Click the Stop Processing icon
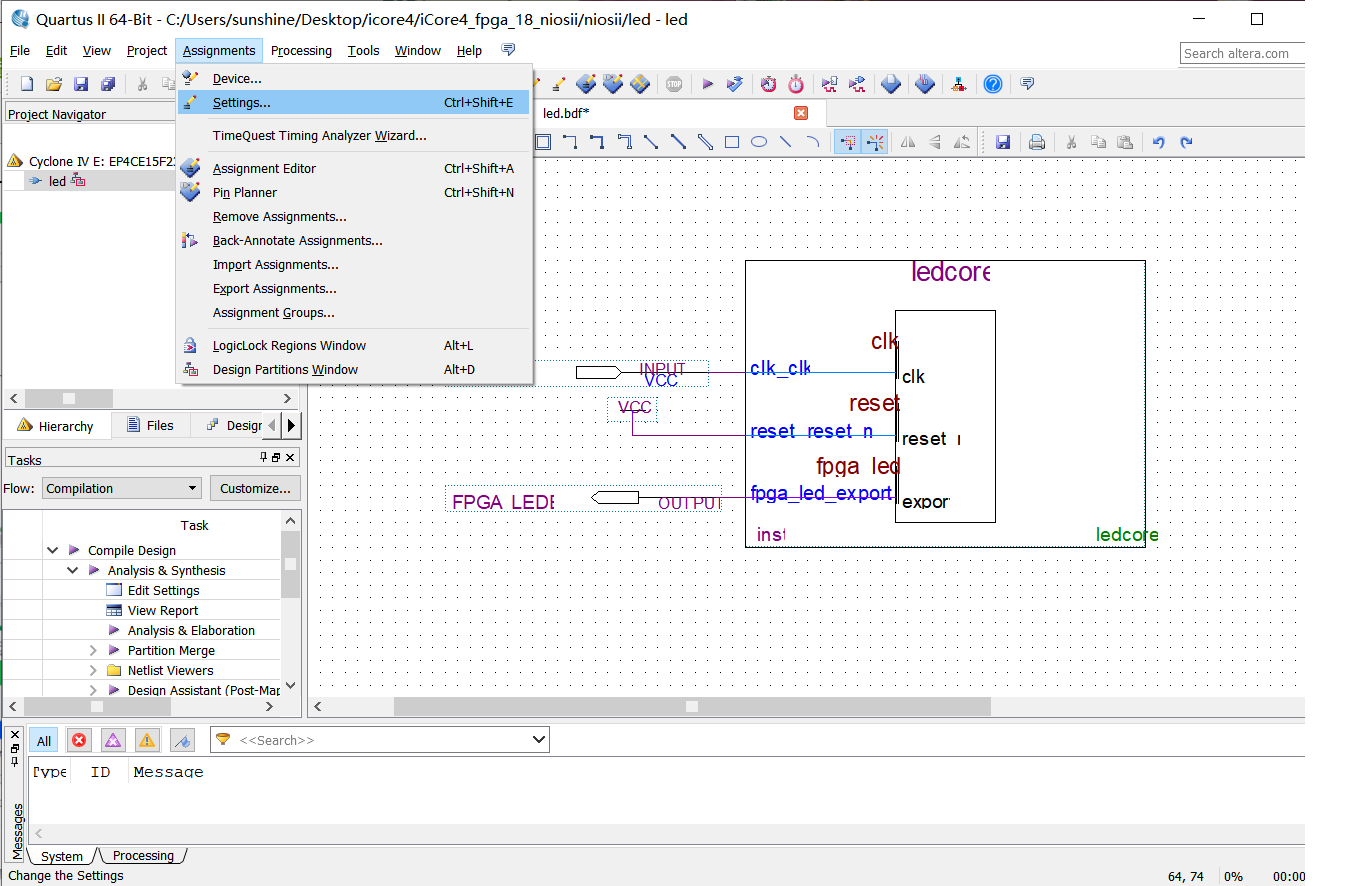Image resolution: width=1346 pixels, height=886 pixels. pos(674,84)
